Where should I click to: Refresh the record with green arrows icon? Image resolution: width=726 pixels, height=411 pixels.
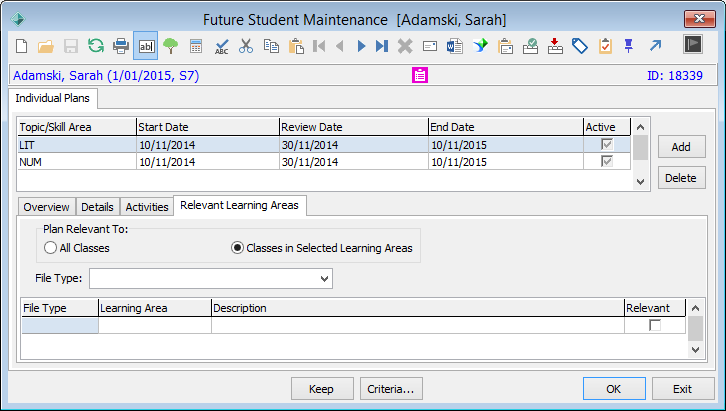(x=96, y=46)
